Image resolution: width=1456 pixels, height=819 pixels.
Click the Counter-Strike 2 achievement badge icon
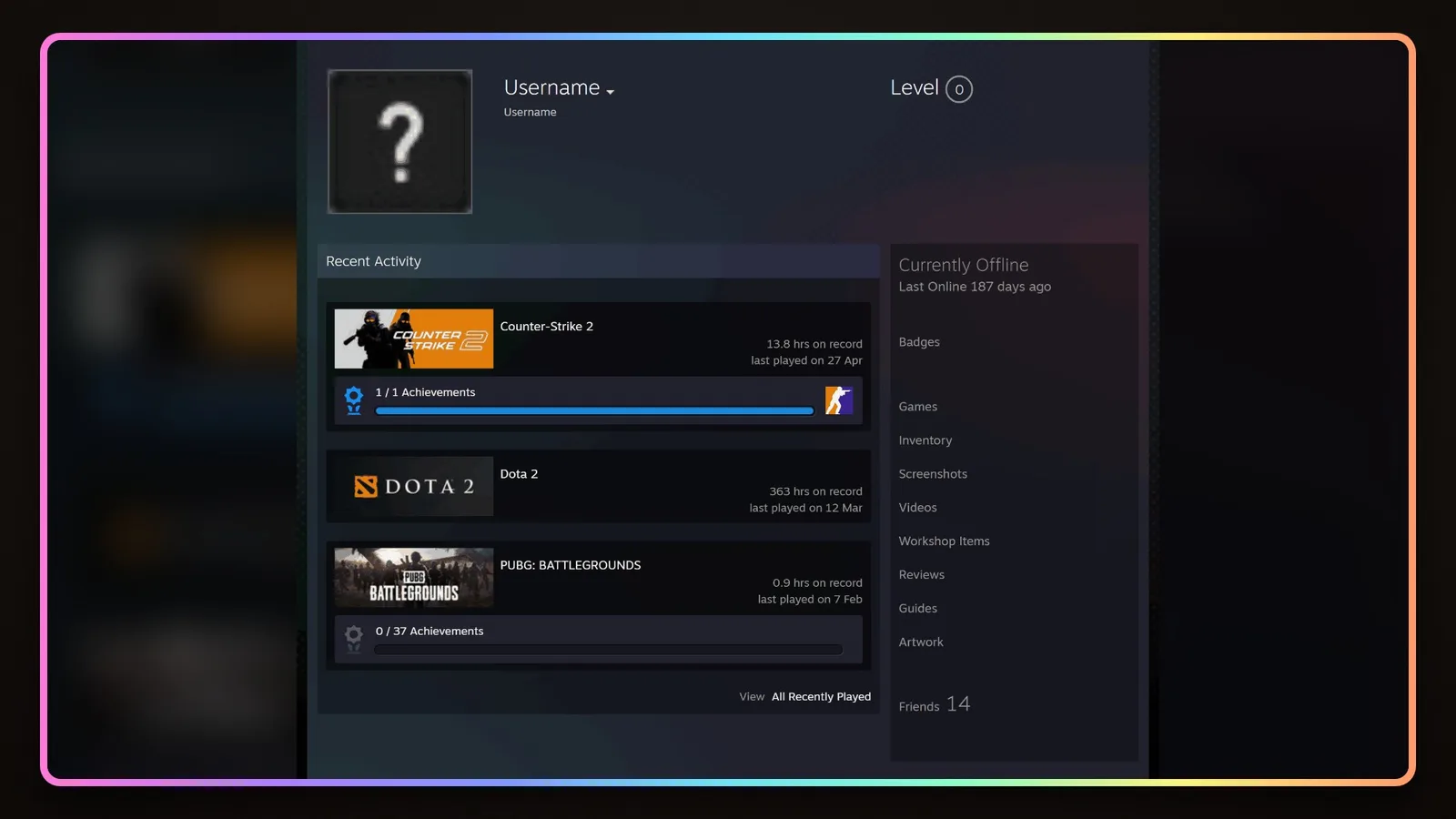(354, 399)
